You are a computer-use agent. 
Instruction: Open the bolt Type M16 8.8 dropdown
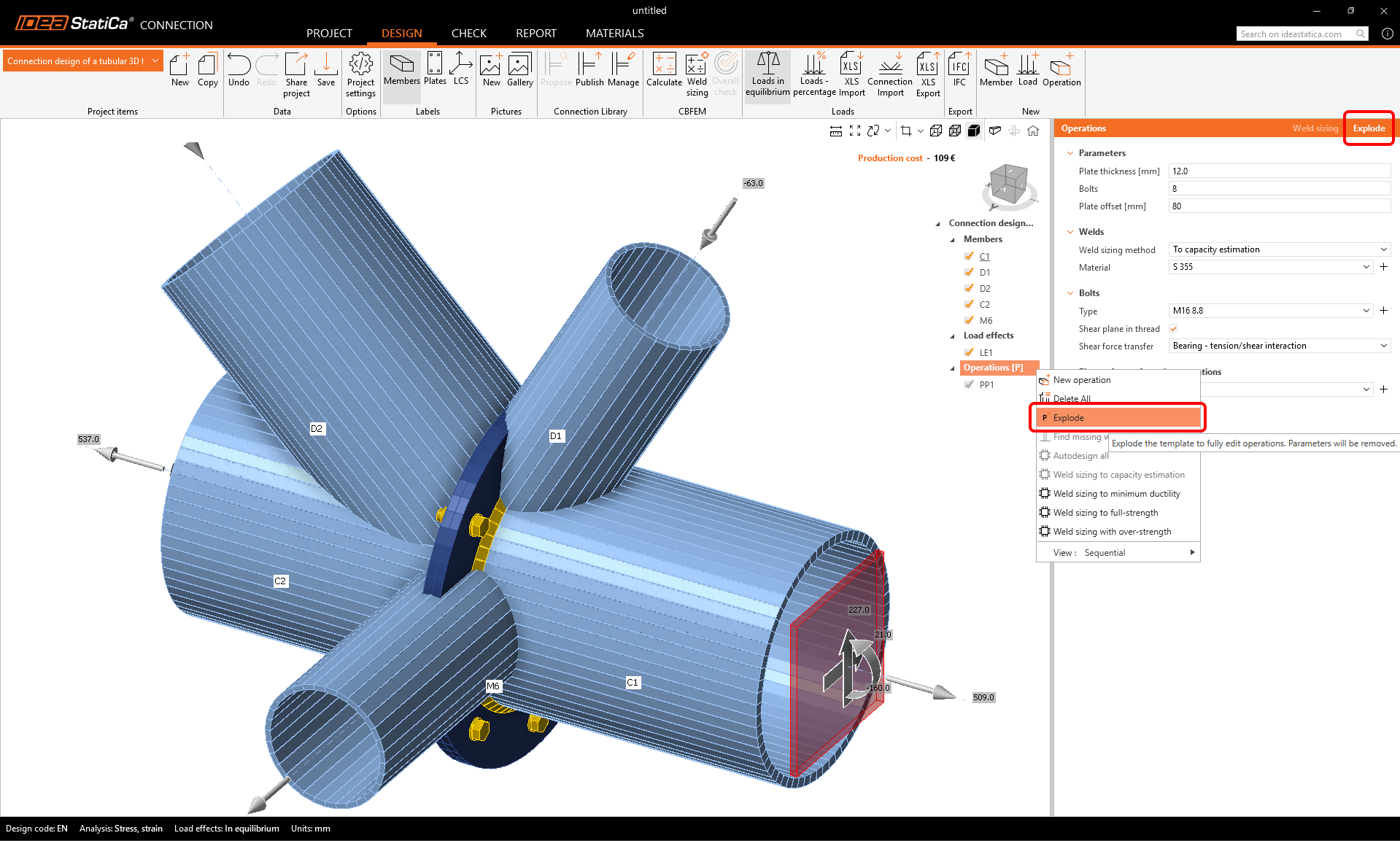tap(1271, 311)
